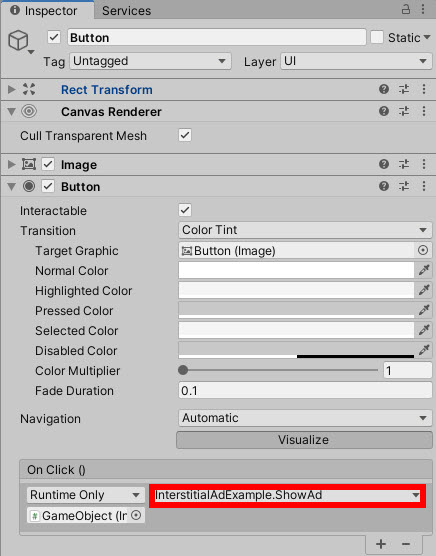Click the Button component icon
Image resolution: width=436 pixels, height=556 pixels.
coord(29,186)
